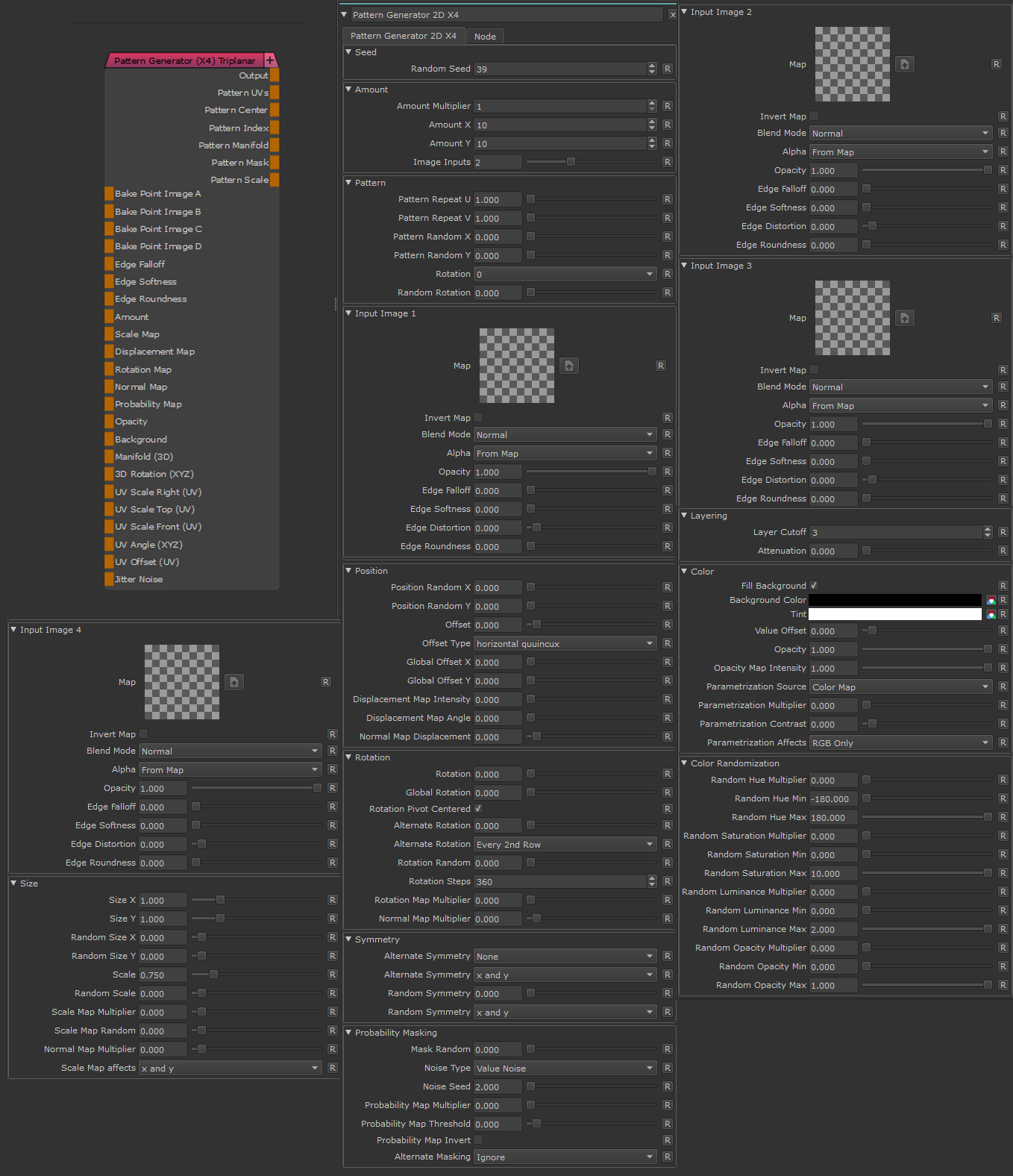Click the orange Output connector pin
Image resolution: width=1013 pixels, height=1176 pixels.
275,75
